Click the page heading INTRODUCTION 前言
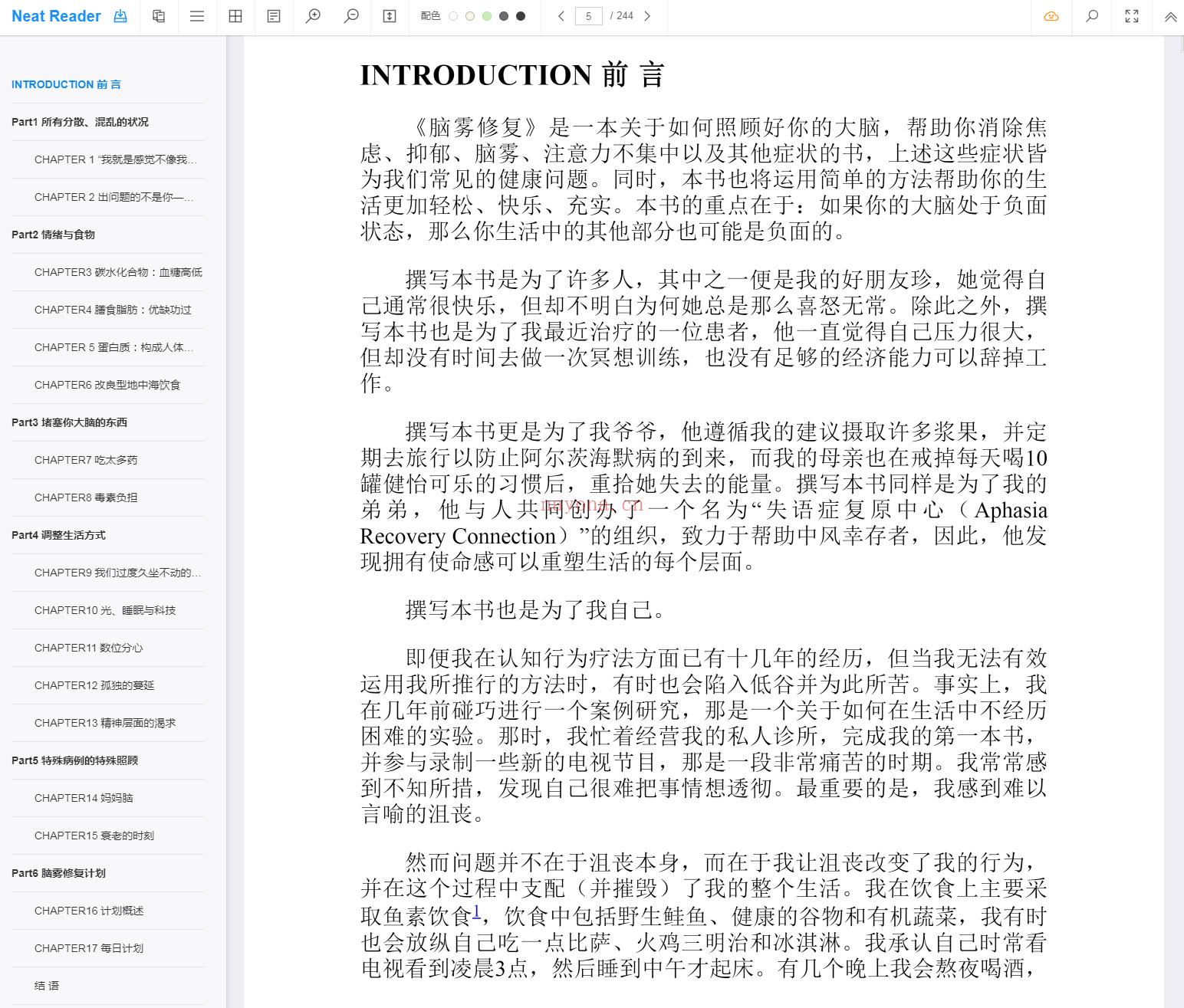 pos(512,74)
